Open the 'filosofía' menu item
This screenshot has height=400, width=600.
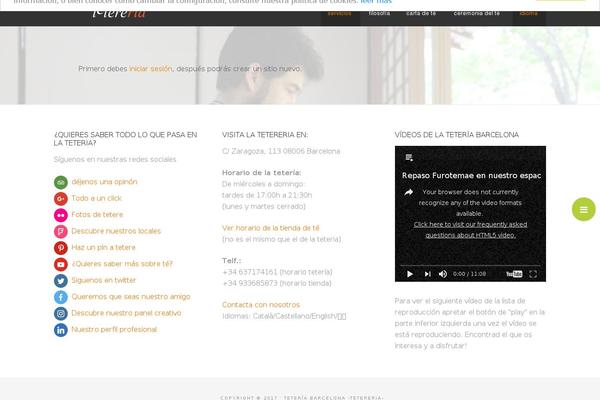379,13
